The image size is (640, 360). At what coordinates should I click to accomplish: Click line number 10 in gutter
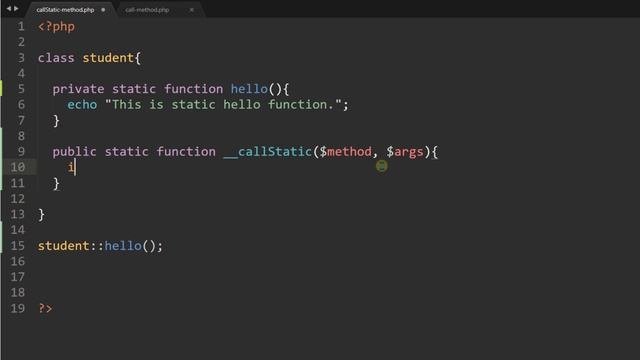17,167
